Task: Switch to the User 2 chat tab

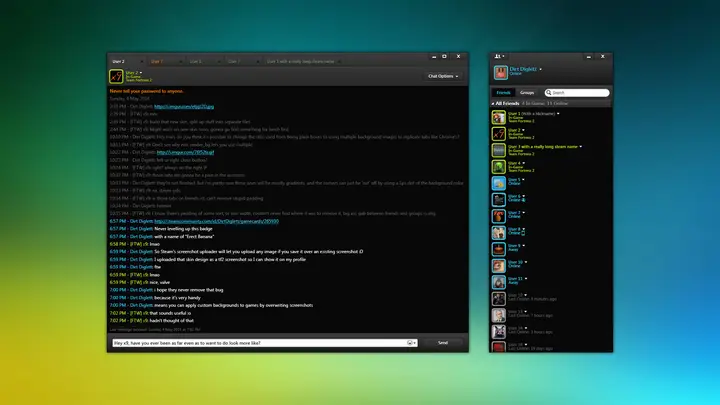Action: pos(127,62)
